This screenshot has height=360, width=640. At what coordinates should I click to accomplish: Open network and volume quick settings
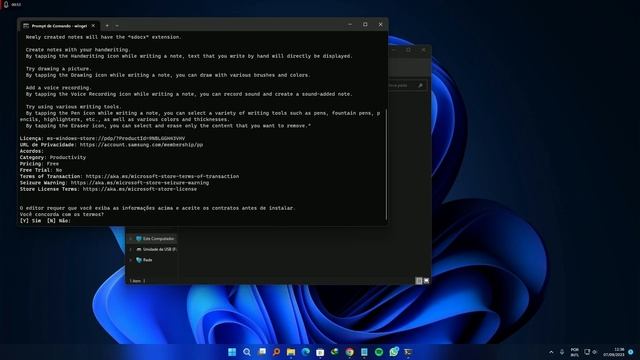[591, 352]
